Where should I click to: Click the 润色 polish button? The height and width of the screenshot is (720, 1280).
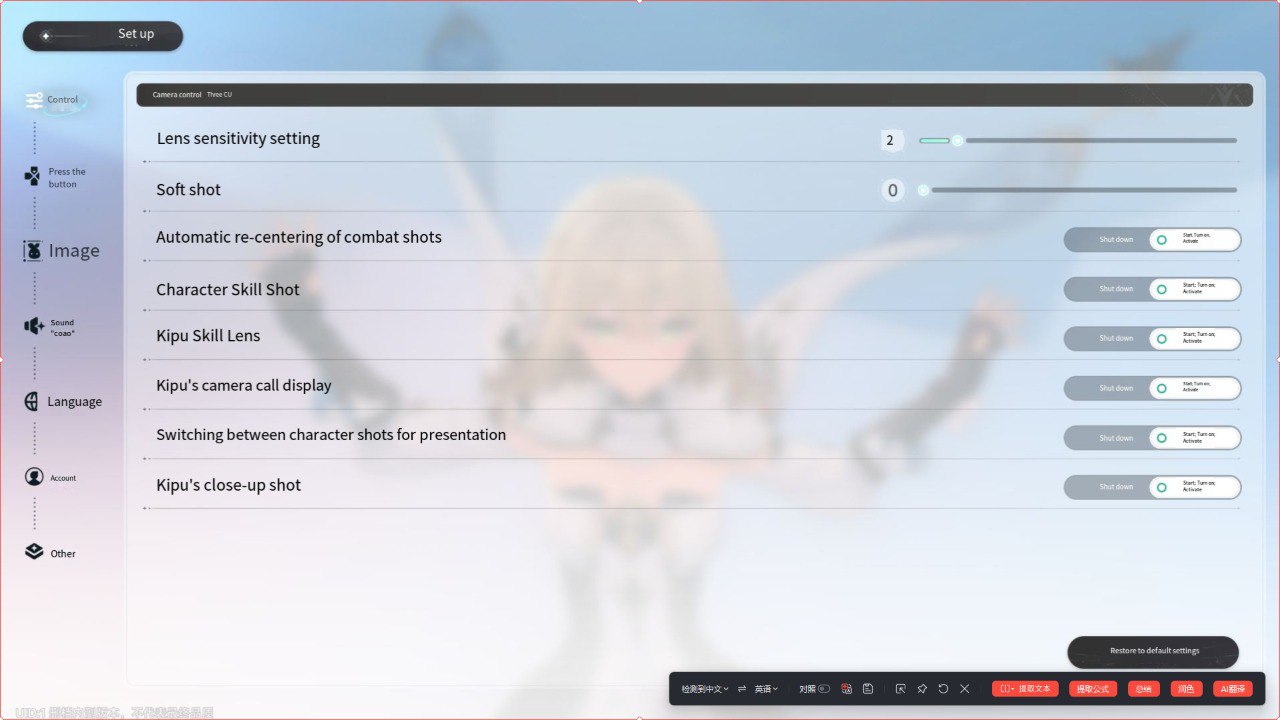coord(1187,689)
